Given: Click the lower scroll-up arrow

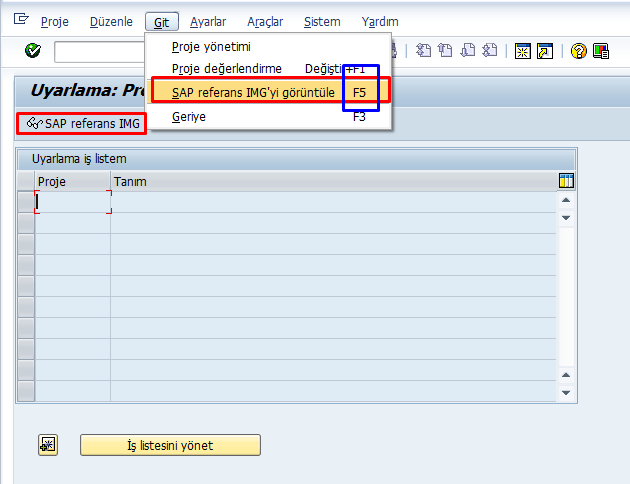Looking at the screenshot, I should point(566,375).
